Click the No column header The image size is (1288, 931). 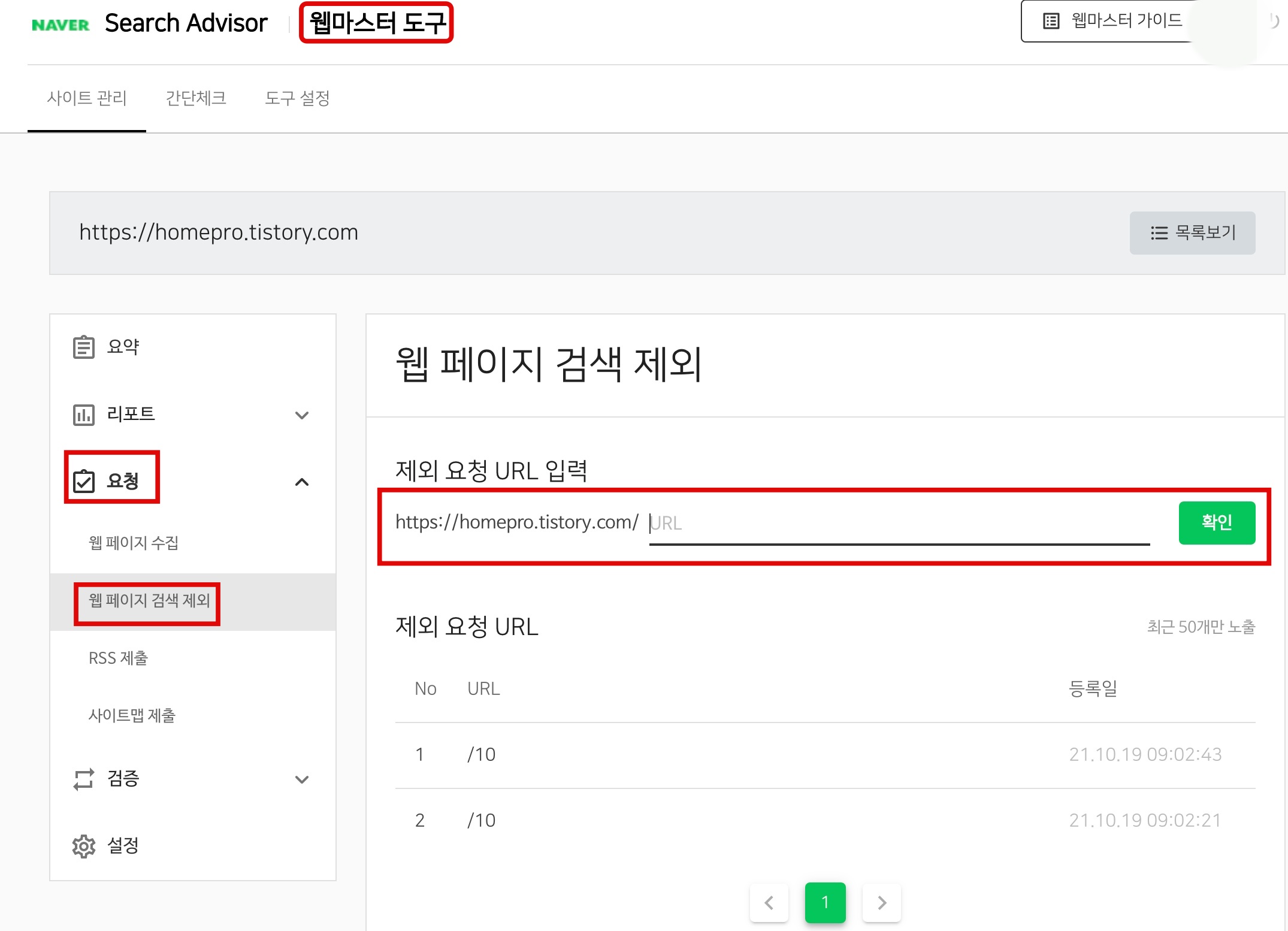click(x=425, y=689)
